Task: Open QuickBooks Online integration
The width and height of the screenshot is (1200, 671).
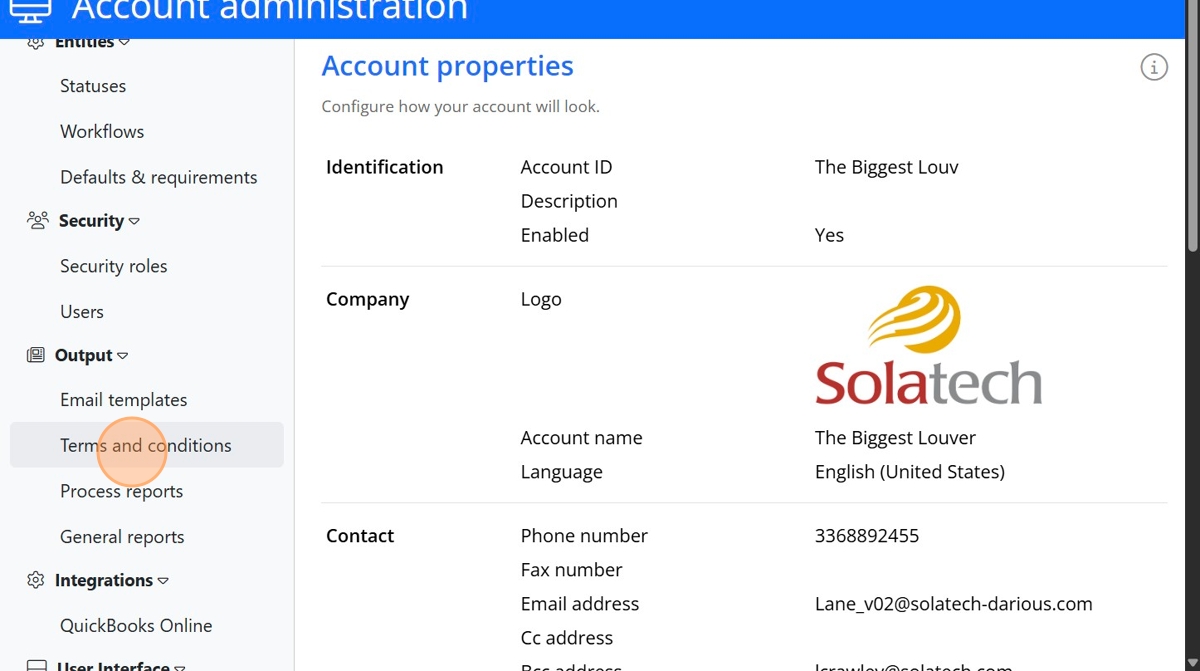Action: pyautogui.click(x=136, y=626)
